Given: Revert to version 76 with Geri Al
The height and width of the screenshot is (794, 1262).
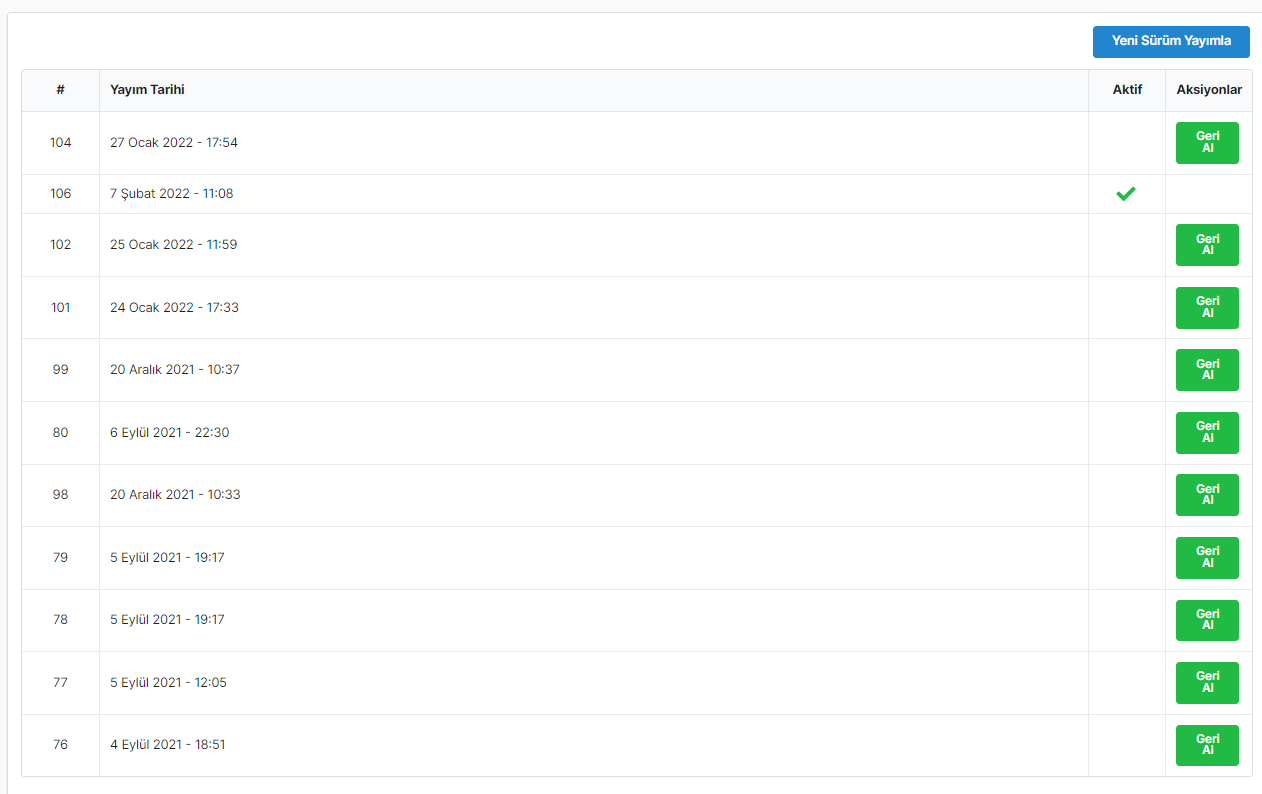Looking at the screenshot, I should 1207,745.
